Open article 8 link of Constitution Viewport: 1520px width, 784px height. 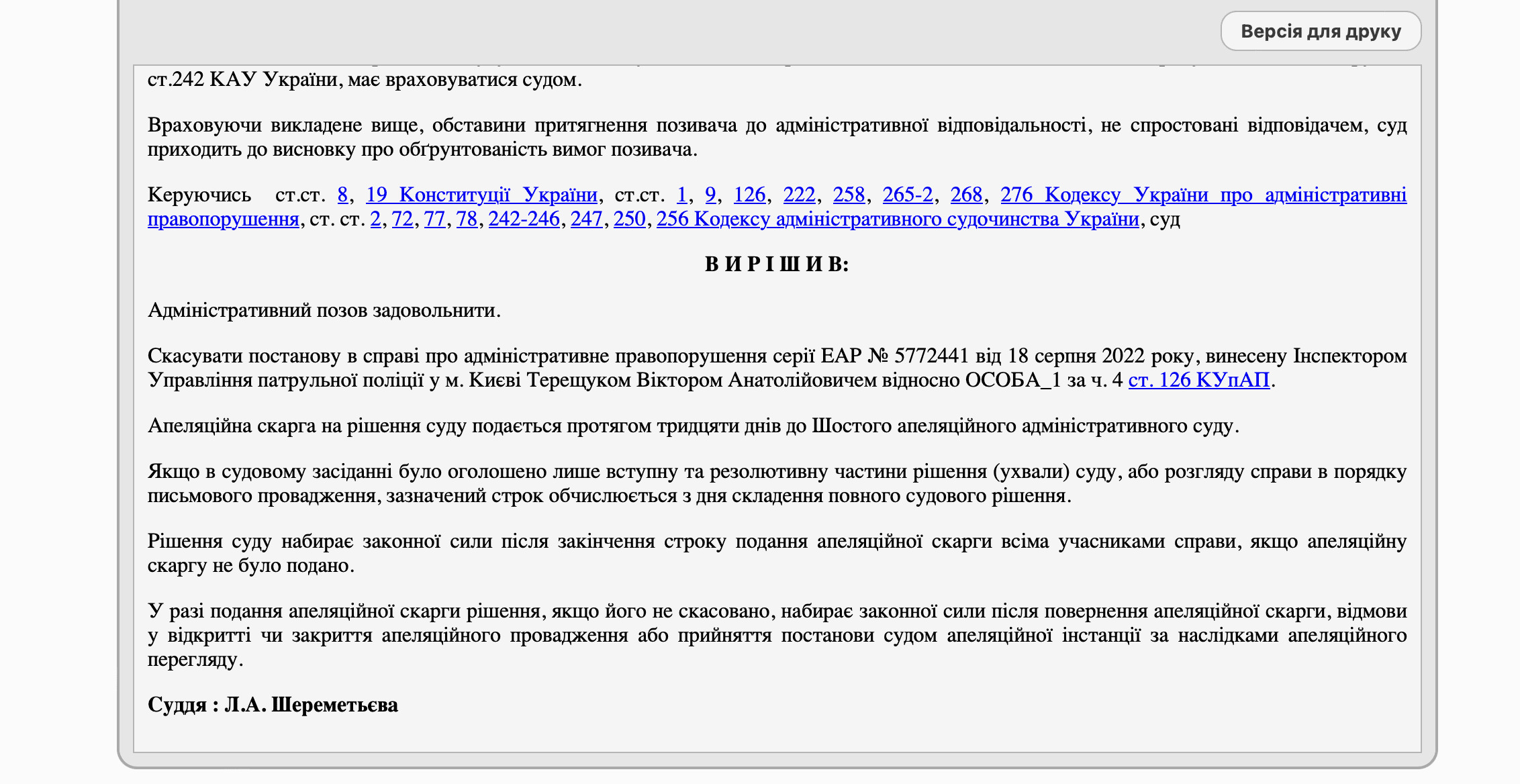342,195
